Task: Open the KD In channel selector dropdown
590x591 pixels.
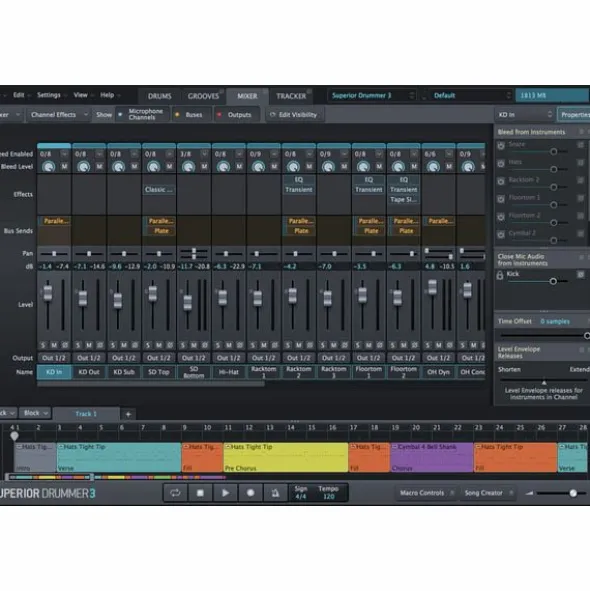Action: point(524,115)
